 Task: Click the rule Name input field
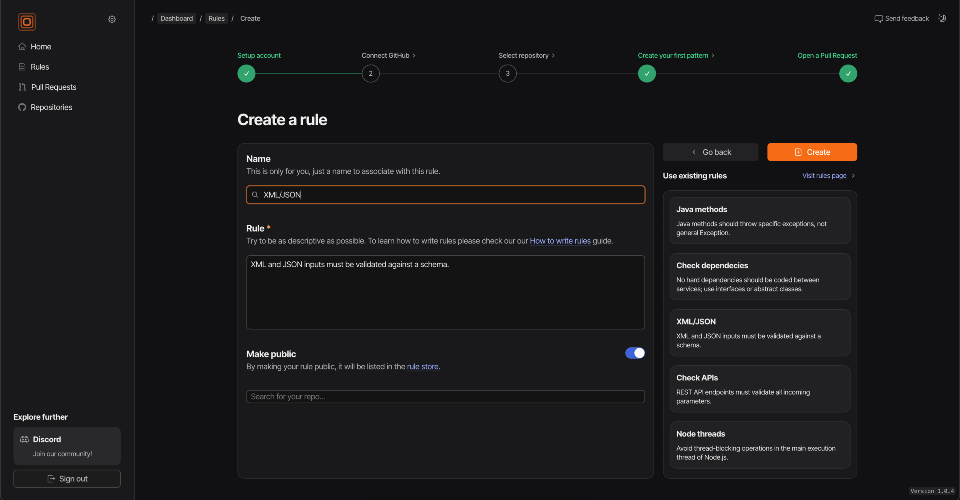(x=445, y=195)
